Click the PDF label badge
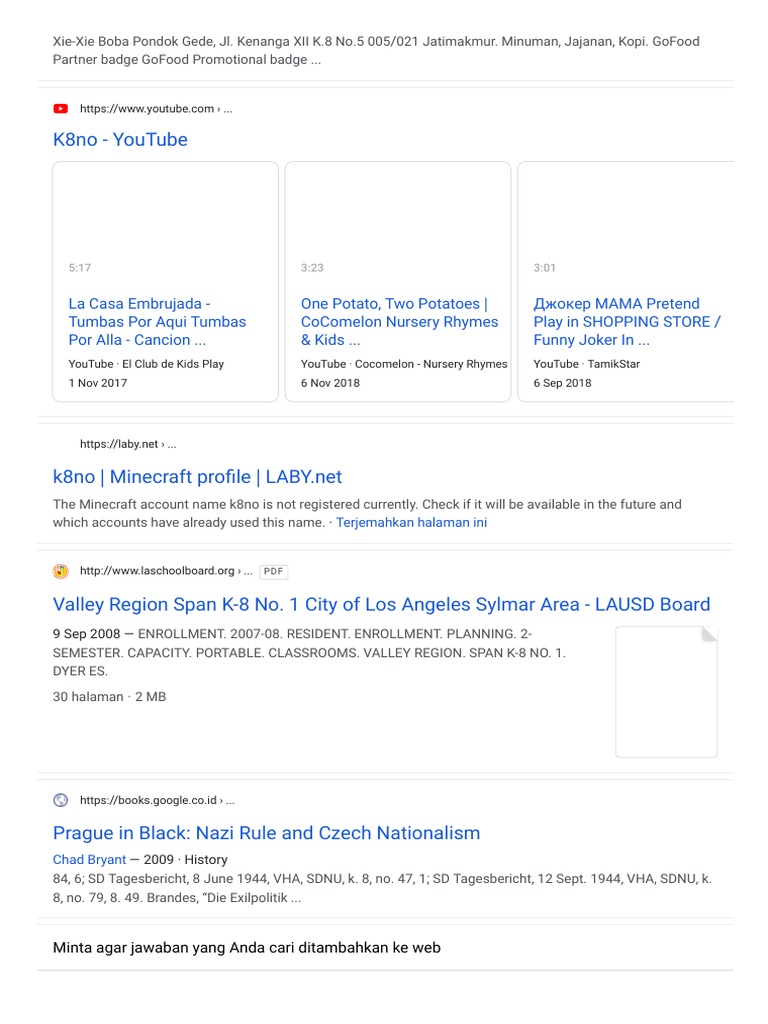 coord(274,571)
